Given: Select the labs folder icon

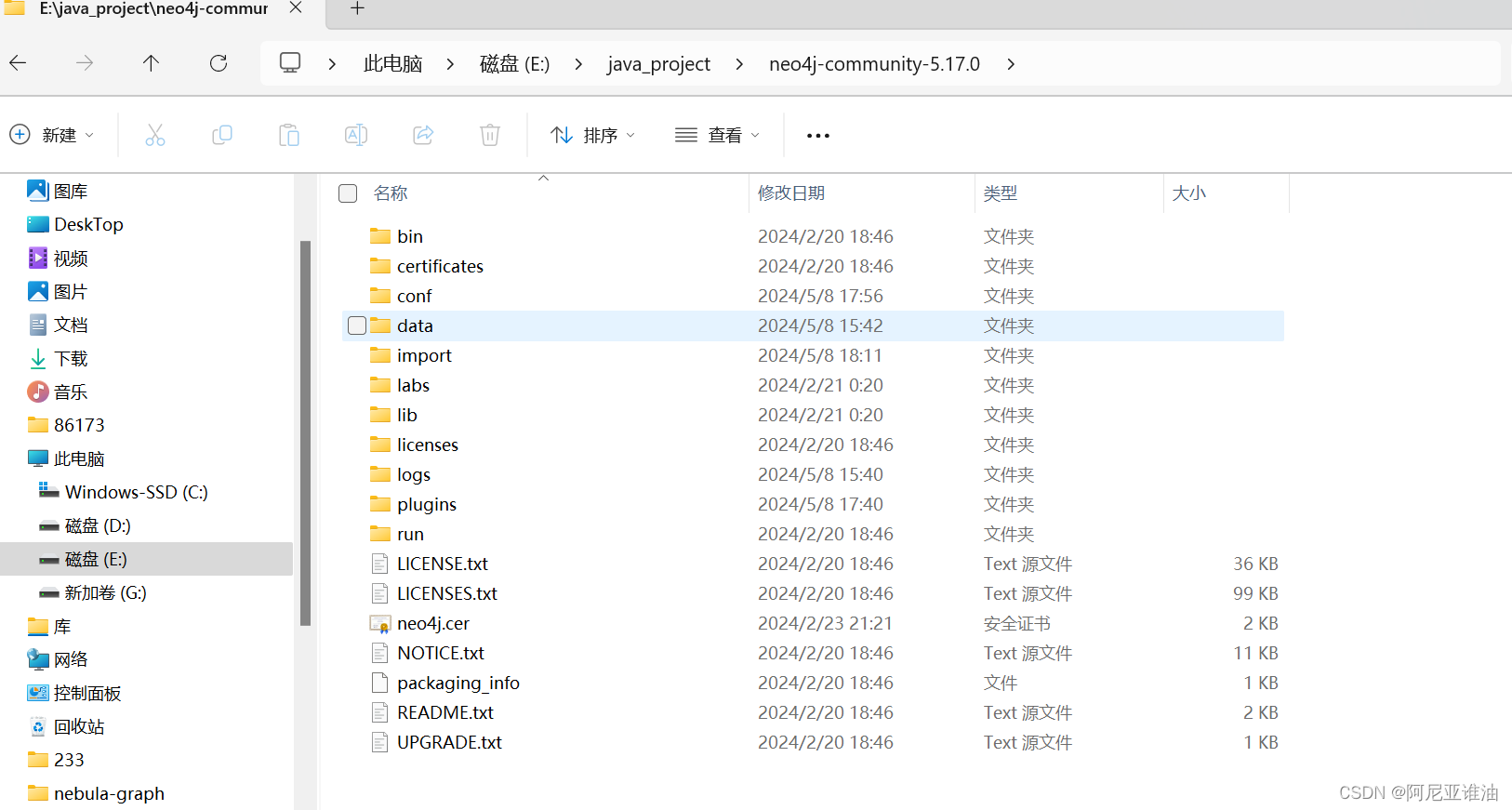Looking at the screenshot, I should tap(380, 385).
